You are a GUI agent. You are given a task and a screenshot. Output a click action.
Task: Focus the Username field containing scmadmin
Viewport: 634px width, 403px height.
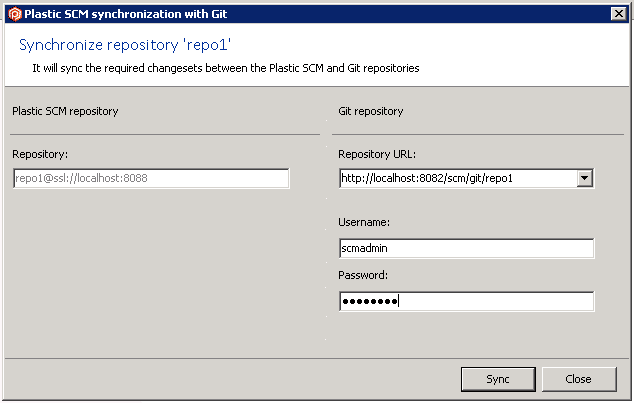click(x=466, y=248)
